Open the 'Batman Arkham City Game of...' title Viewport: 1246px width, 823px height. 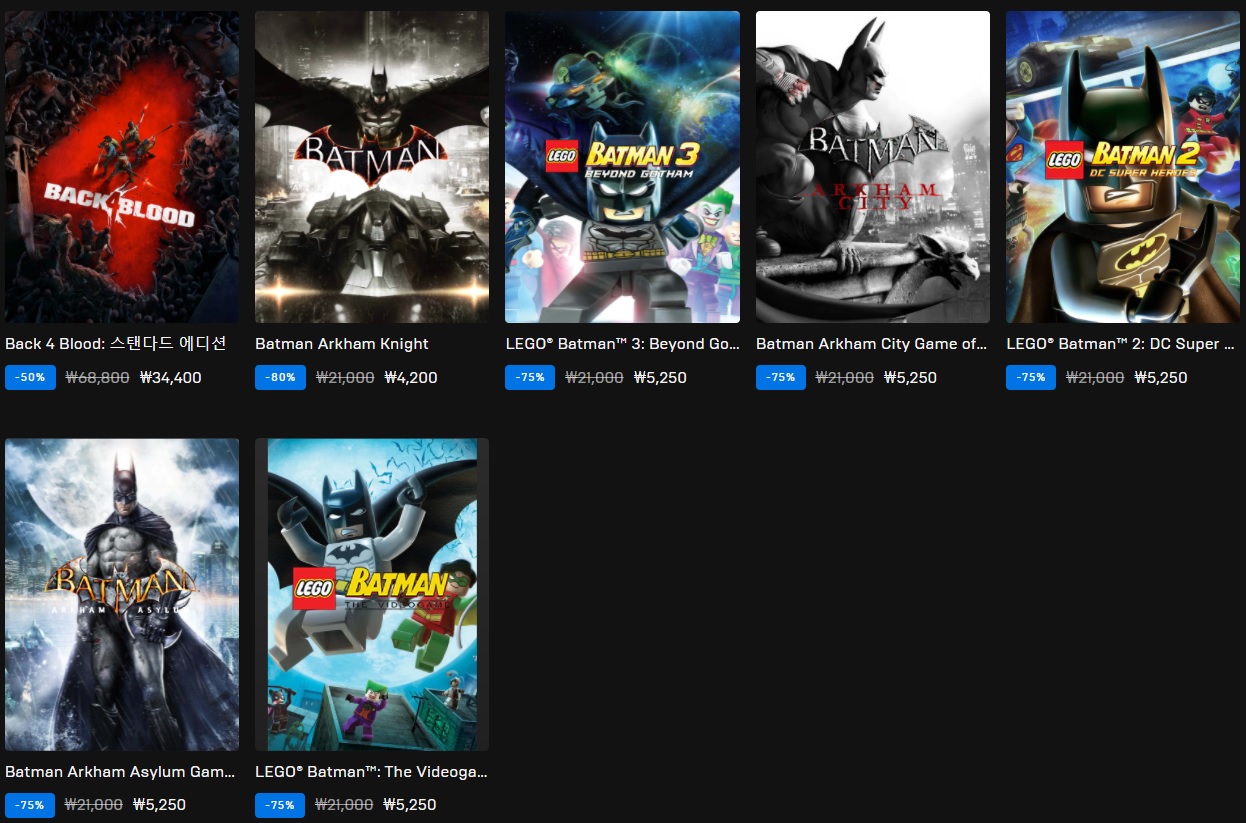point(872,344)
